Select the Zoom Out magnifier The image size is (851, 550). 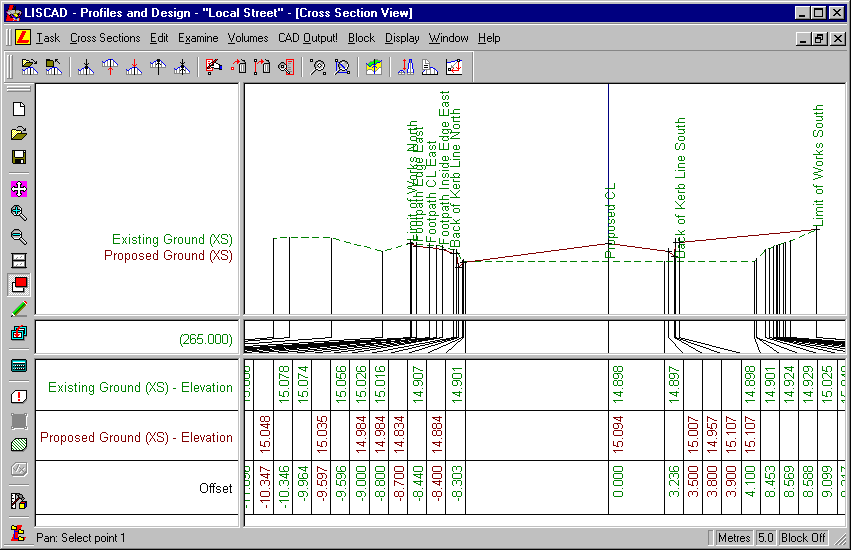19,237
